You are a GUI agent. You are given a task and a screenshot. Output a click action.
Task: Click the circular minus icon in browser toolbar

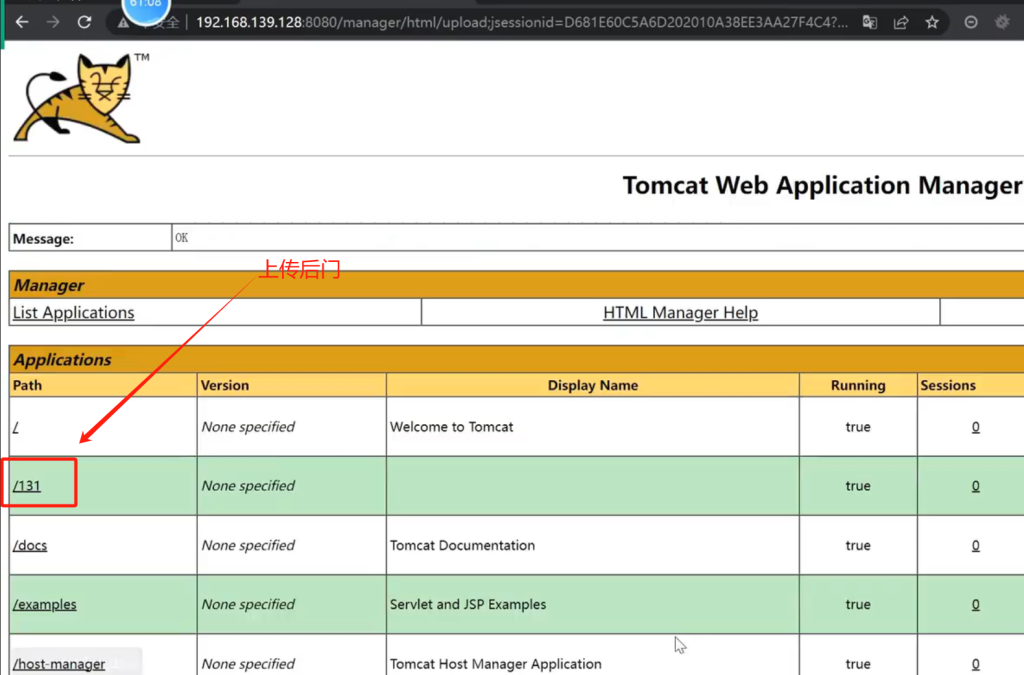971,22
